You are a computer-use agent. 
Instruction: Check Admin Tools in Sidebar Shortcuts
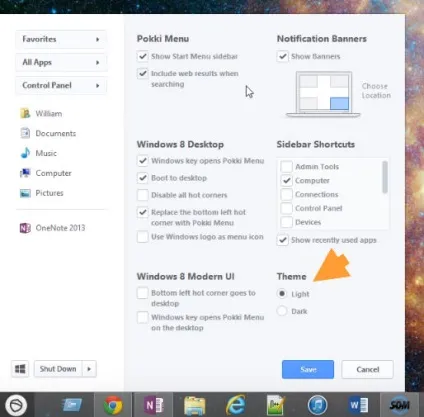(287, 166)
